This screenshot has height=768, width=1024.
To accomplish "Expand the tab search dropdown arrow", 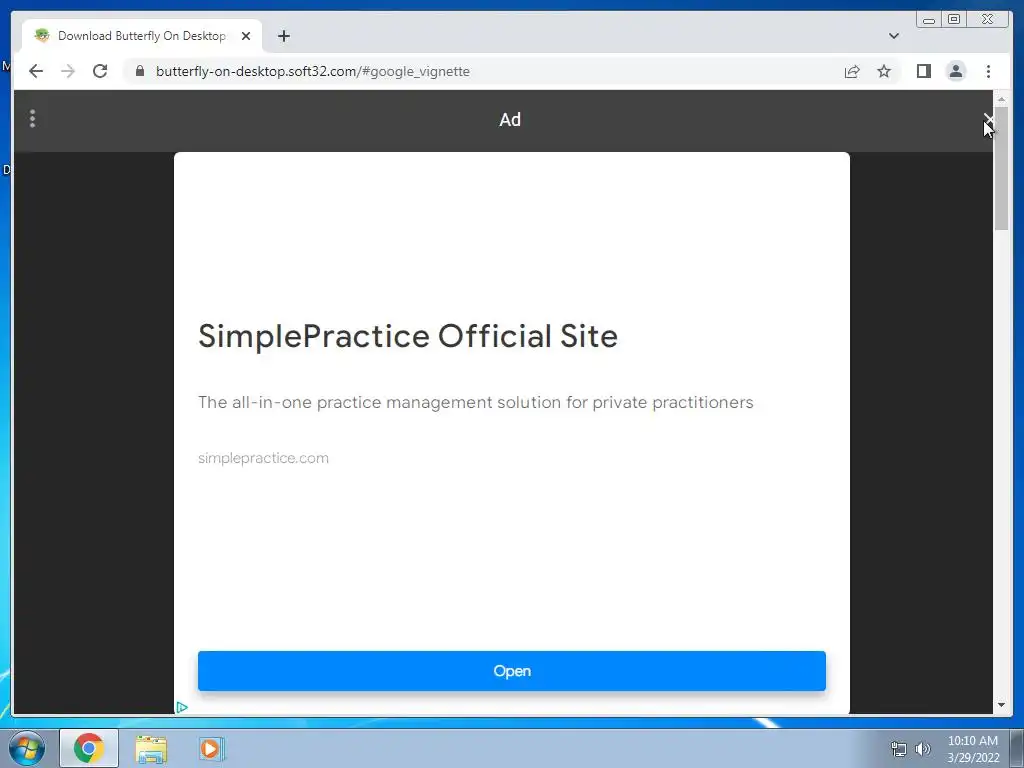I will pyautogui.click(x=893, y=36).
